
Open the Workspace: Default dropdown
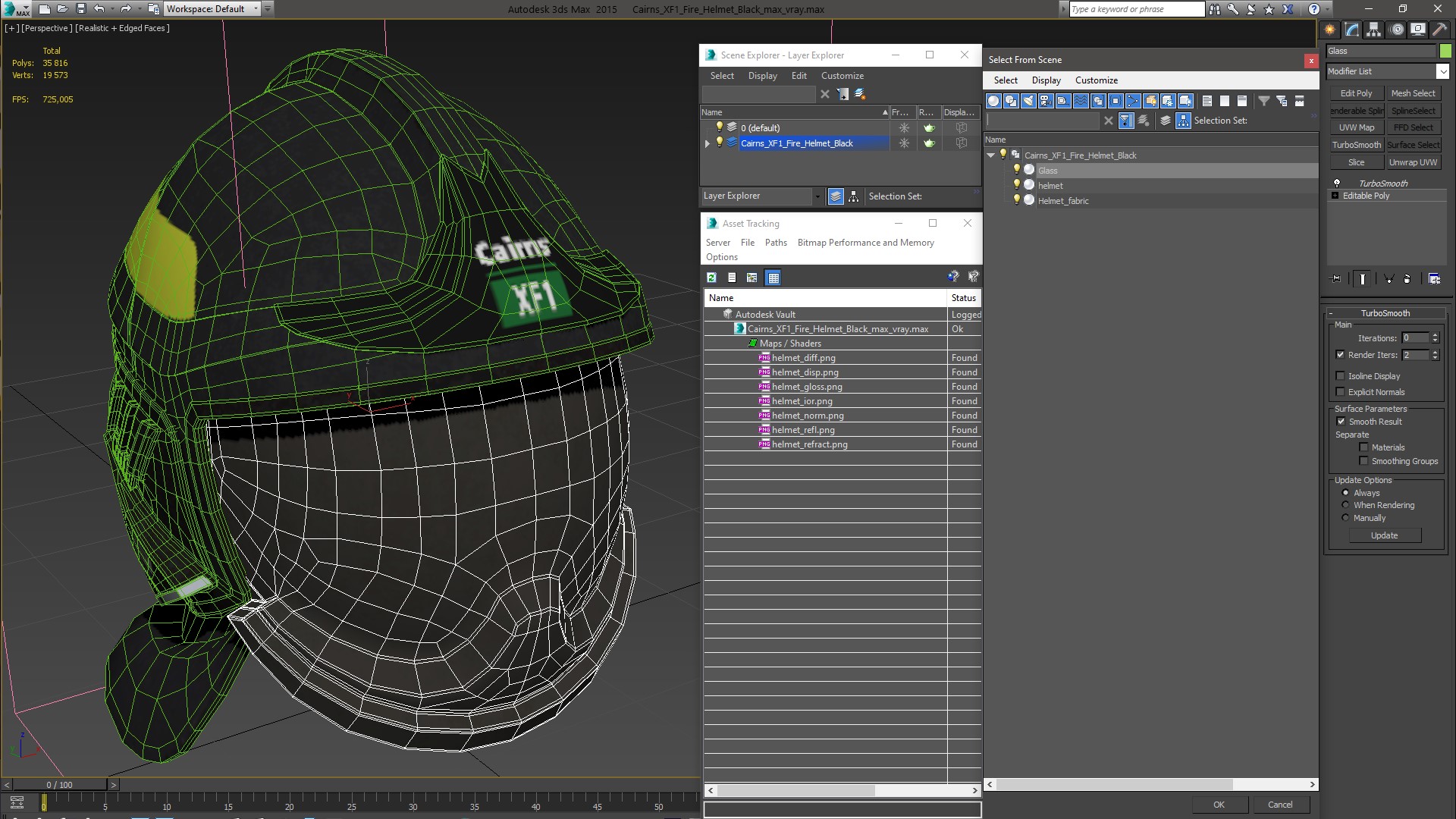[256, 9]
